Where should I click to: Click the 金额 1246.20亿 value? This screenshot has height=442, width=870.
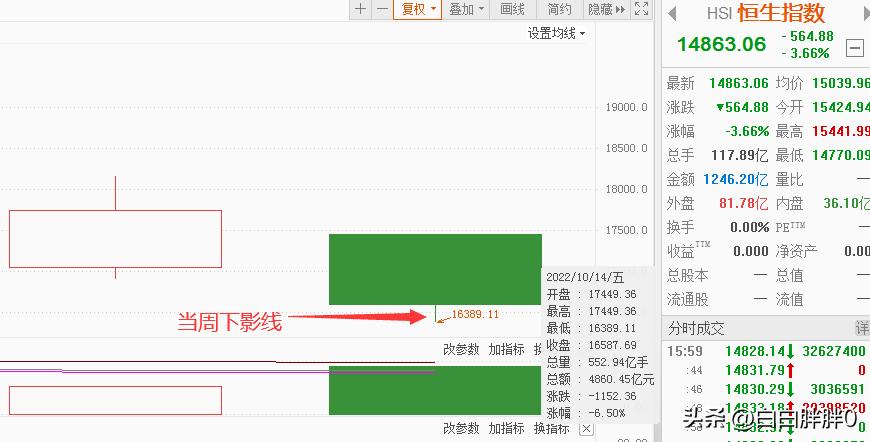(x=736, y=179)
